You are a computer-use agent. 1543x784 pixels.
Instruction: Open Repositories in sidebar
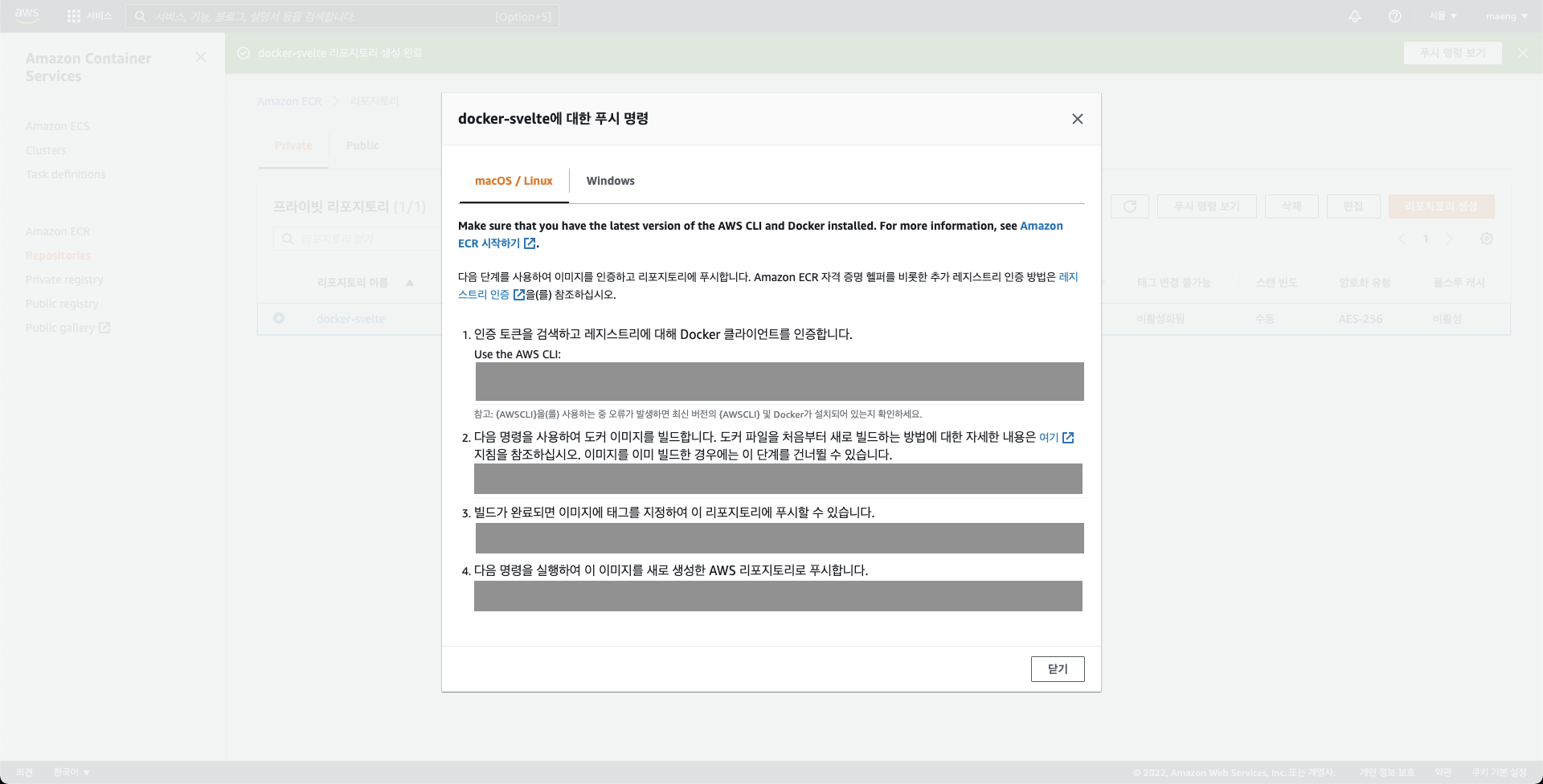[x=58, y=255]
